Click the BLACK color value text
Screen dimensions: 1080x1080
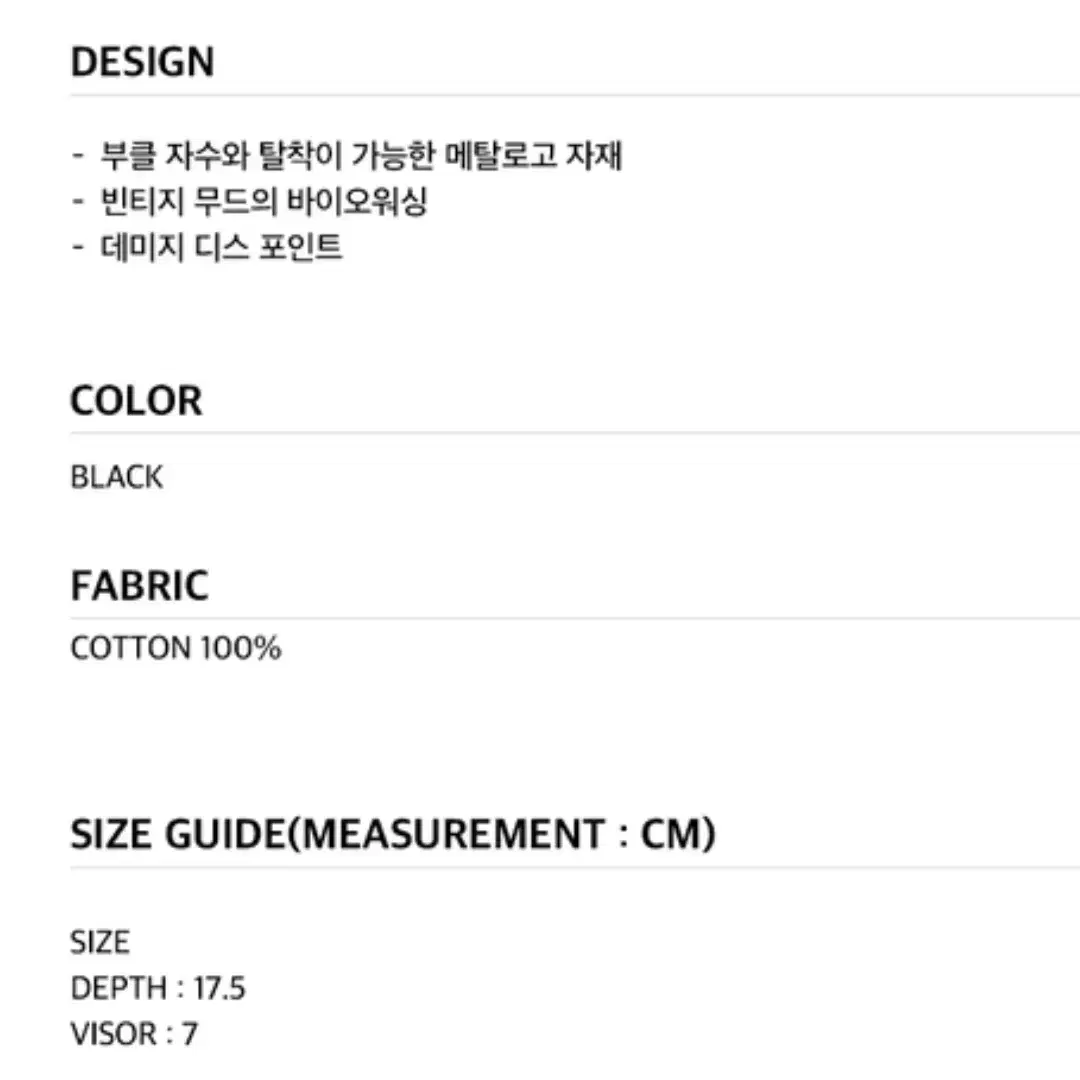(116, 477)
